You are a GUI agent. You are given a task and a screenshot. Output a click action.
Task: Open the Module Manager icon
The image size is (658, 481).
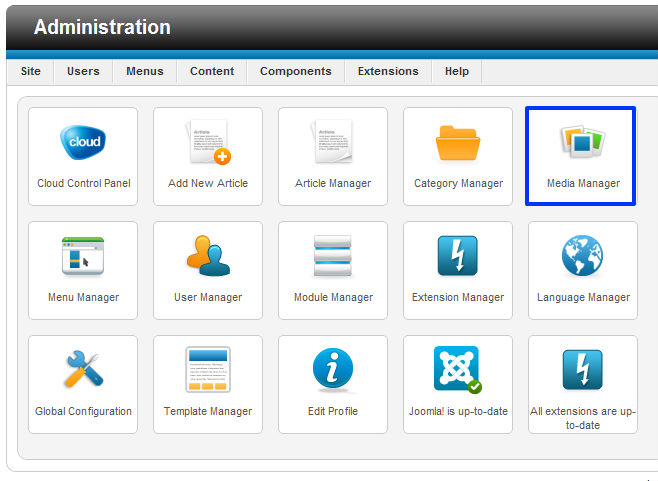tap(333, 256)
